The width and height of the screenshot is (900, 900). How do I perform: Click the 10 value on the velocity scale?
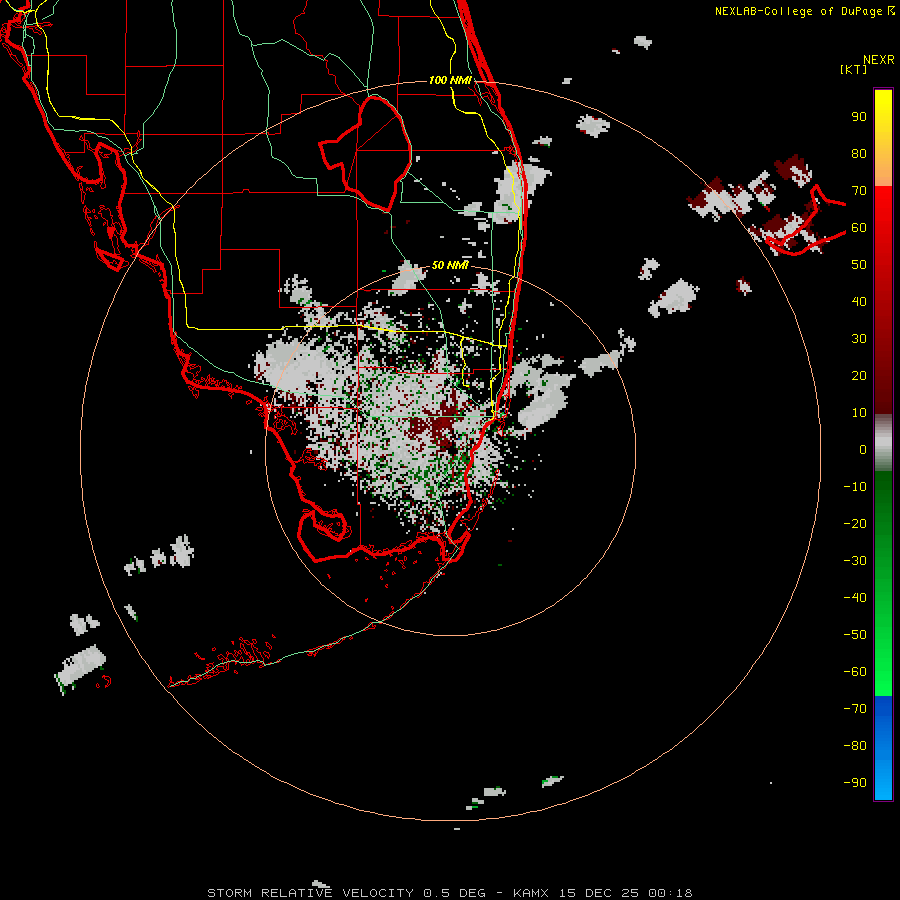pyautogui.click(x=859, y=413)
